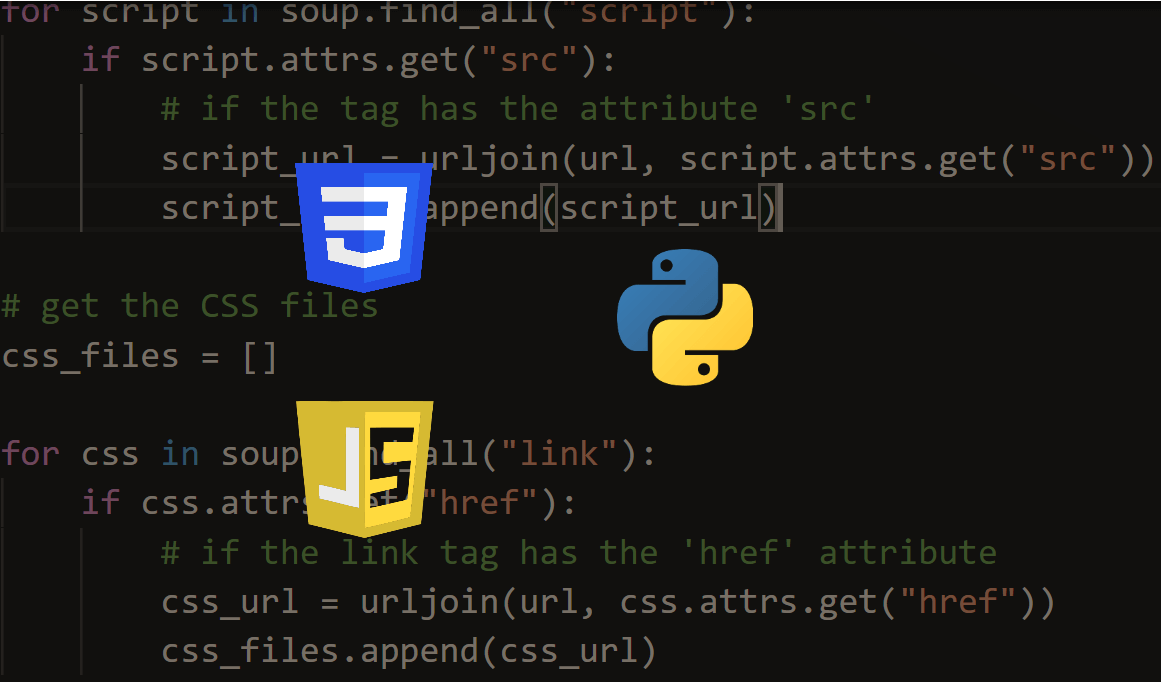This screenshot has height=683, width=1161.
Task: Select the for css loop keyword
Action: point(30,453)
